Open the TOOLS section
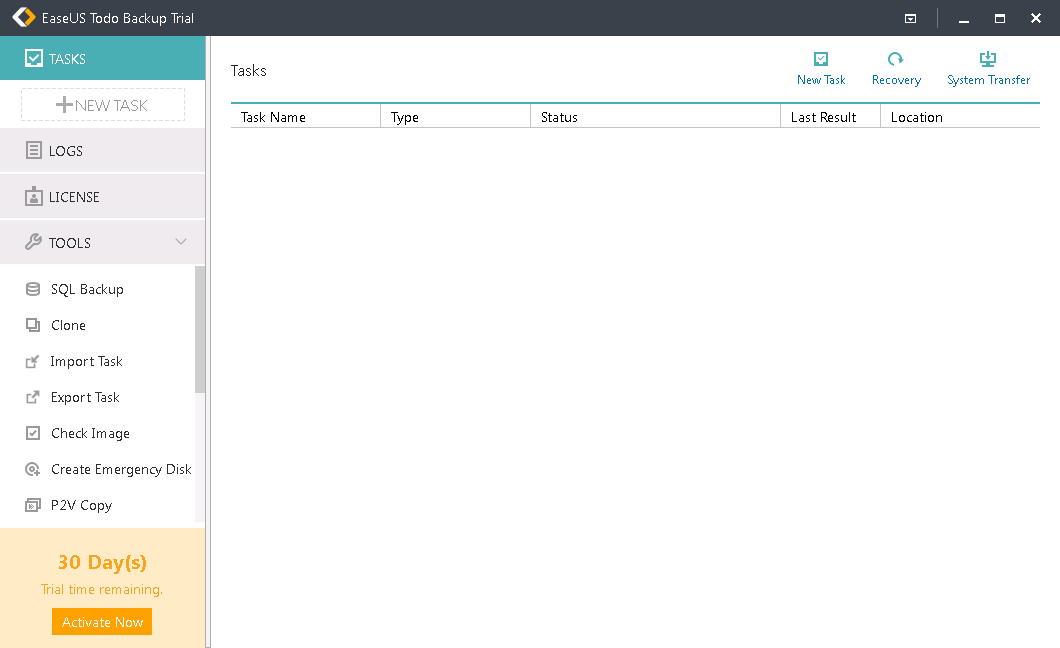1060x648 pixels. 103,243
